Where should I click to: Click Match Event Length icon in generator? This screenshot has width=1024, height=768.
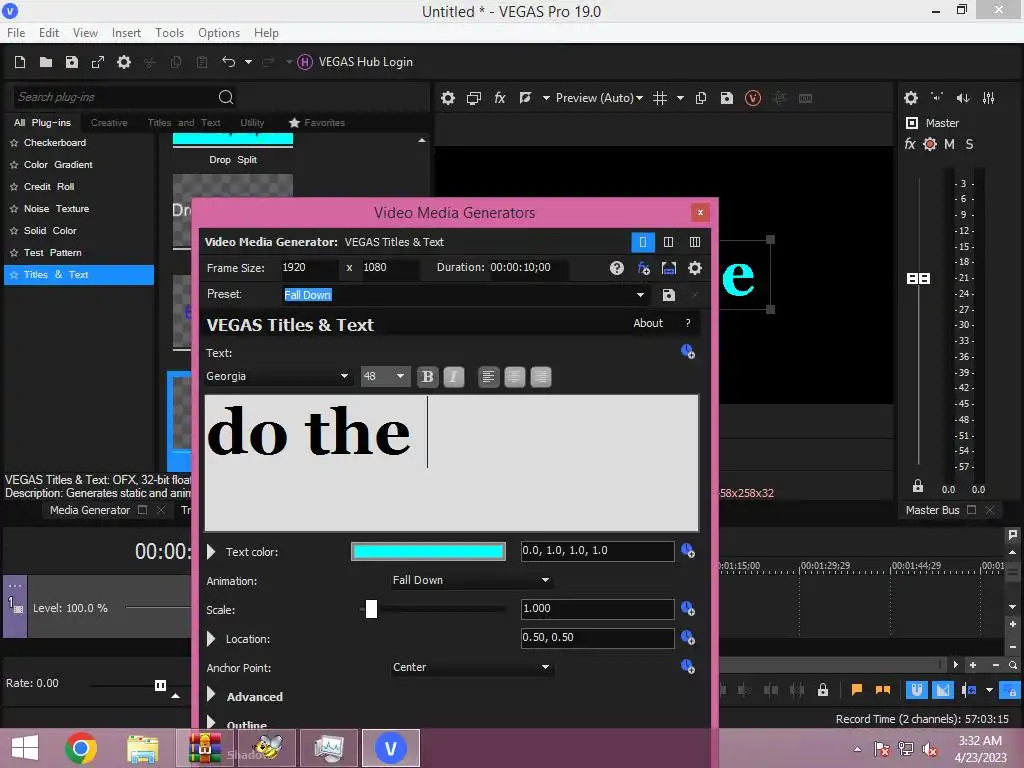coord(669,268)
